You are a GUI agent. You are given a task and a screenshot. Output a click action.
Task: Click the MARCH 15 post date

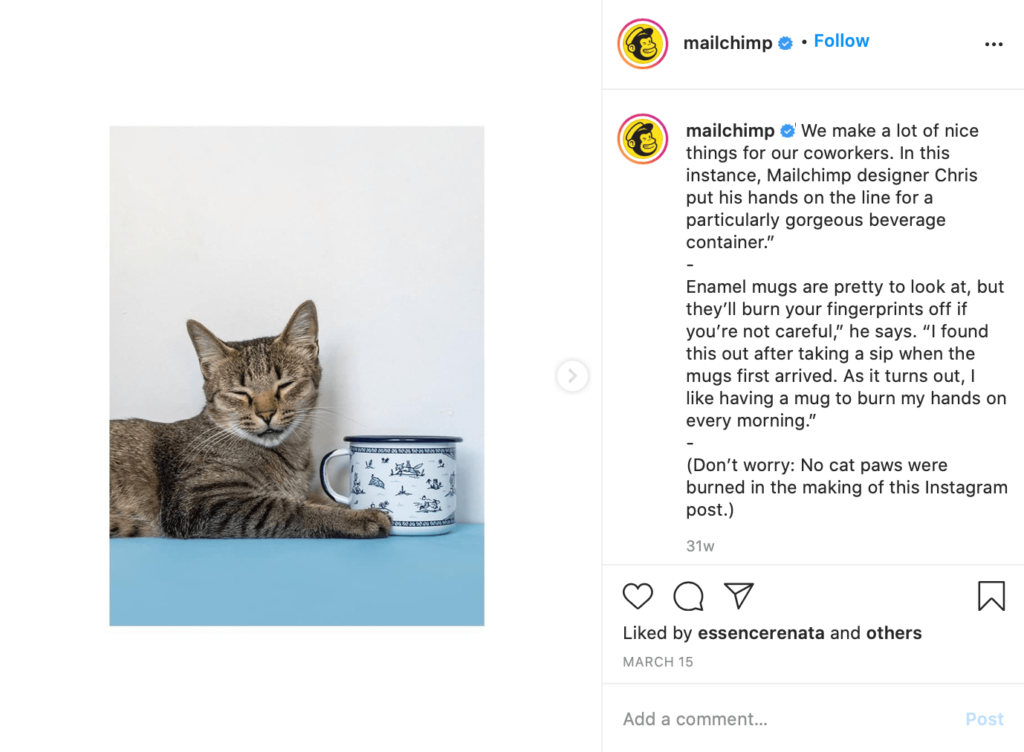658,661
